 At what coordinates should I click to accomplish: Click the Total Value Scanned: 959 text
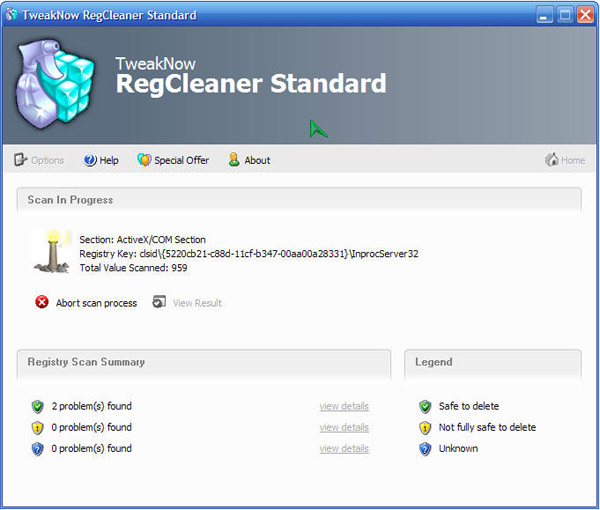click(133, 268)
